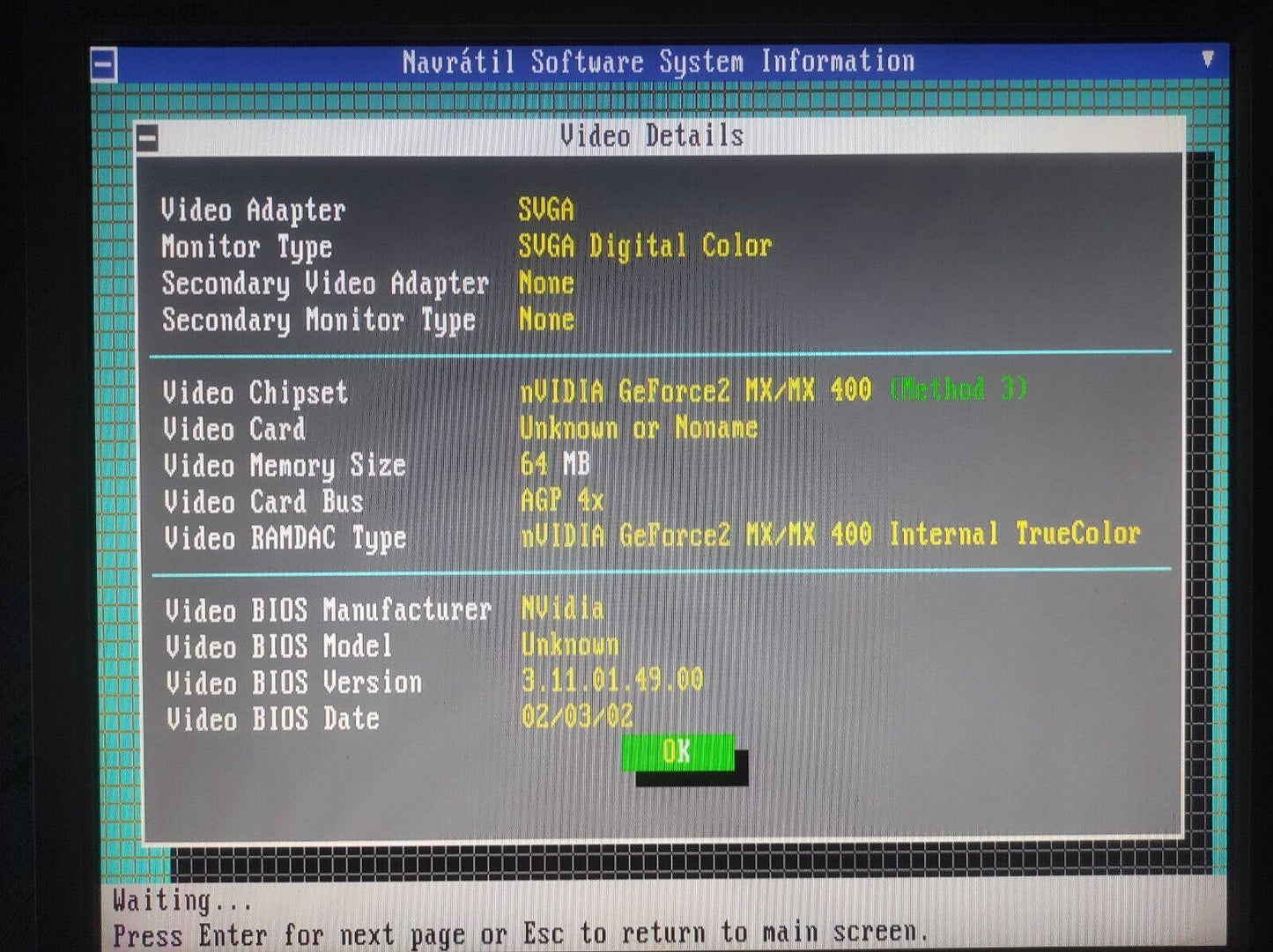Click the Unknown or Noname video card value

[638, 428]
